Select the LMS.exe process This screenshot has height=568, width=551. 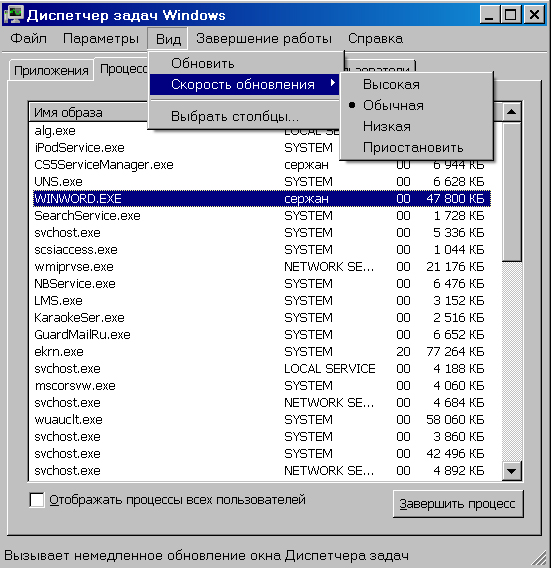(262, 301)
